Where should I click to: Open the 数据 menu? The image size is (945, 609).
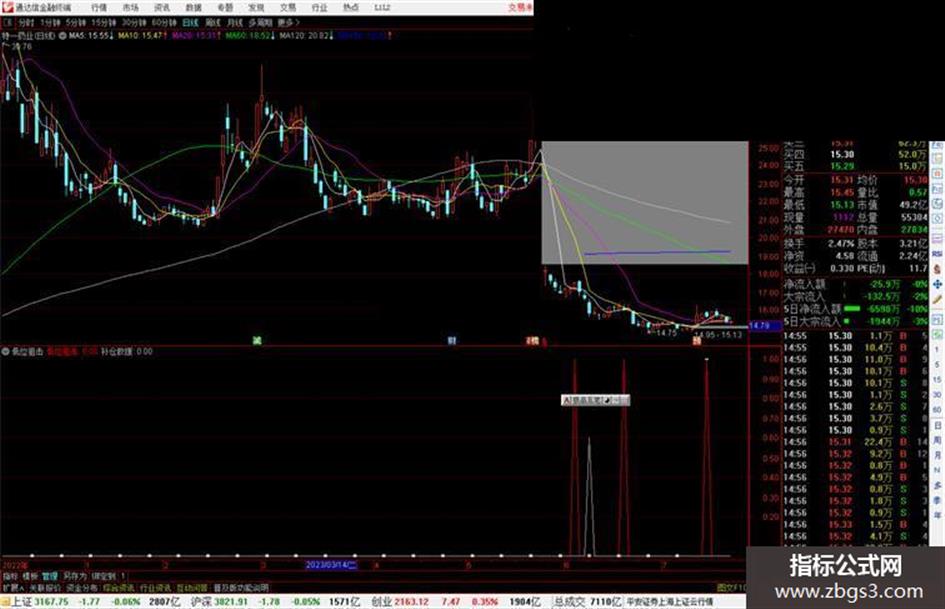pyautogui.click(x=193, y=8)
